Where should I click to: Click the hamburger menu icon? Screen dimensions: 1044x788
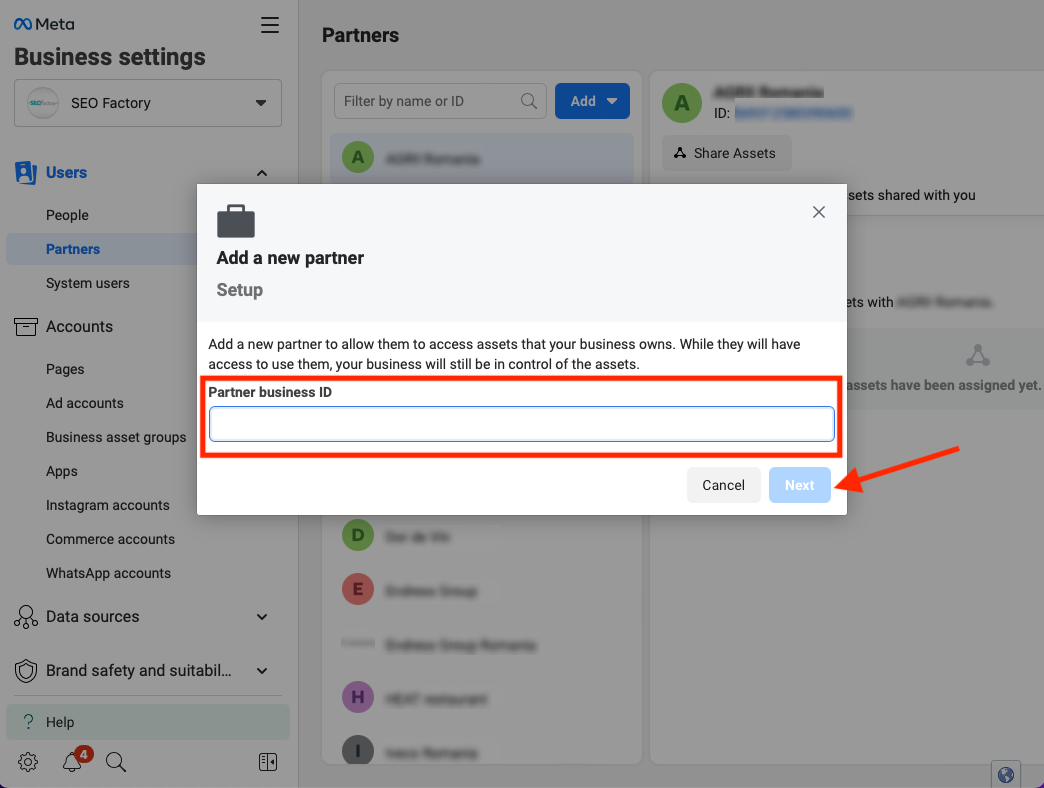point(270,26)
